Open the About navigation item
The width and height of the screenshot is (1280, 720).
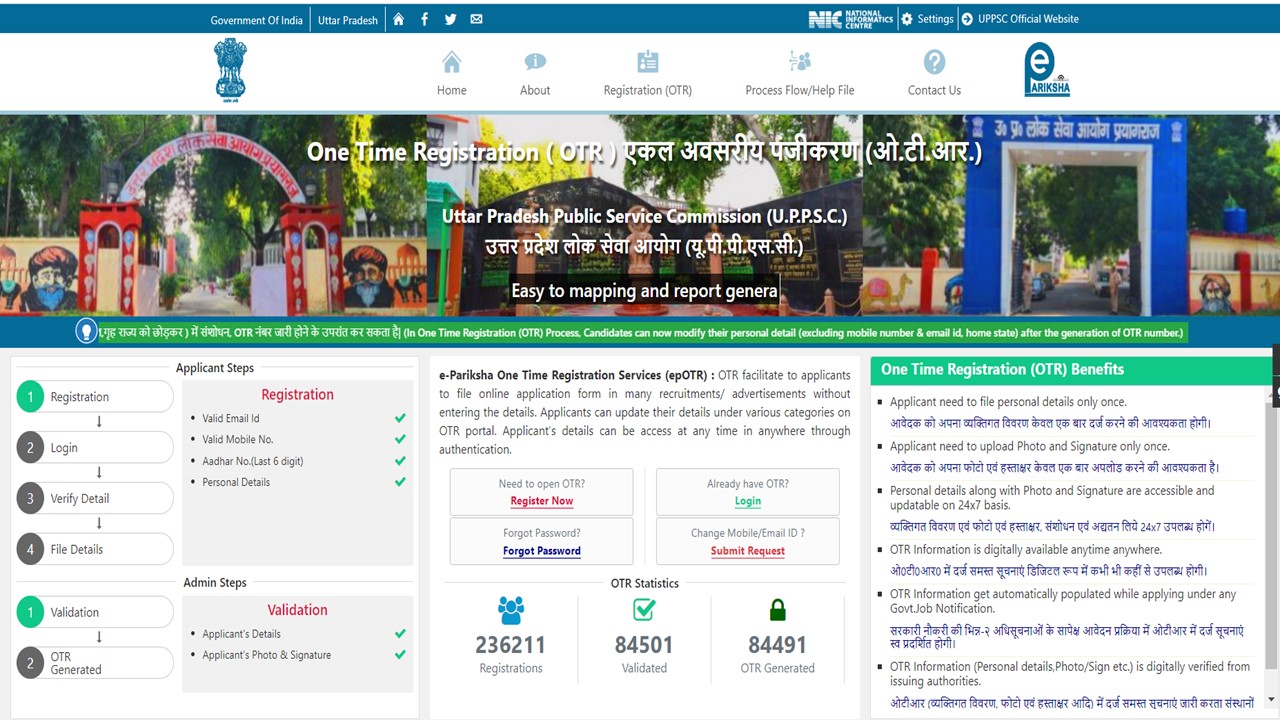535,75
